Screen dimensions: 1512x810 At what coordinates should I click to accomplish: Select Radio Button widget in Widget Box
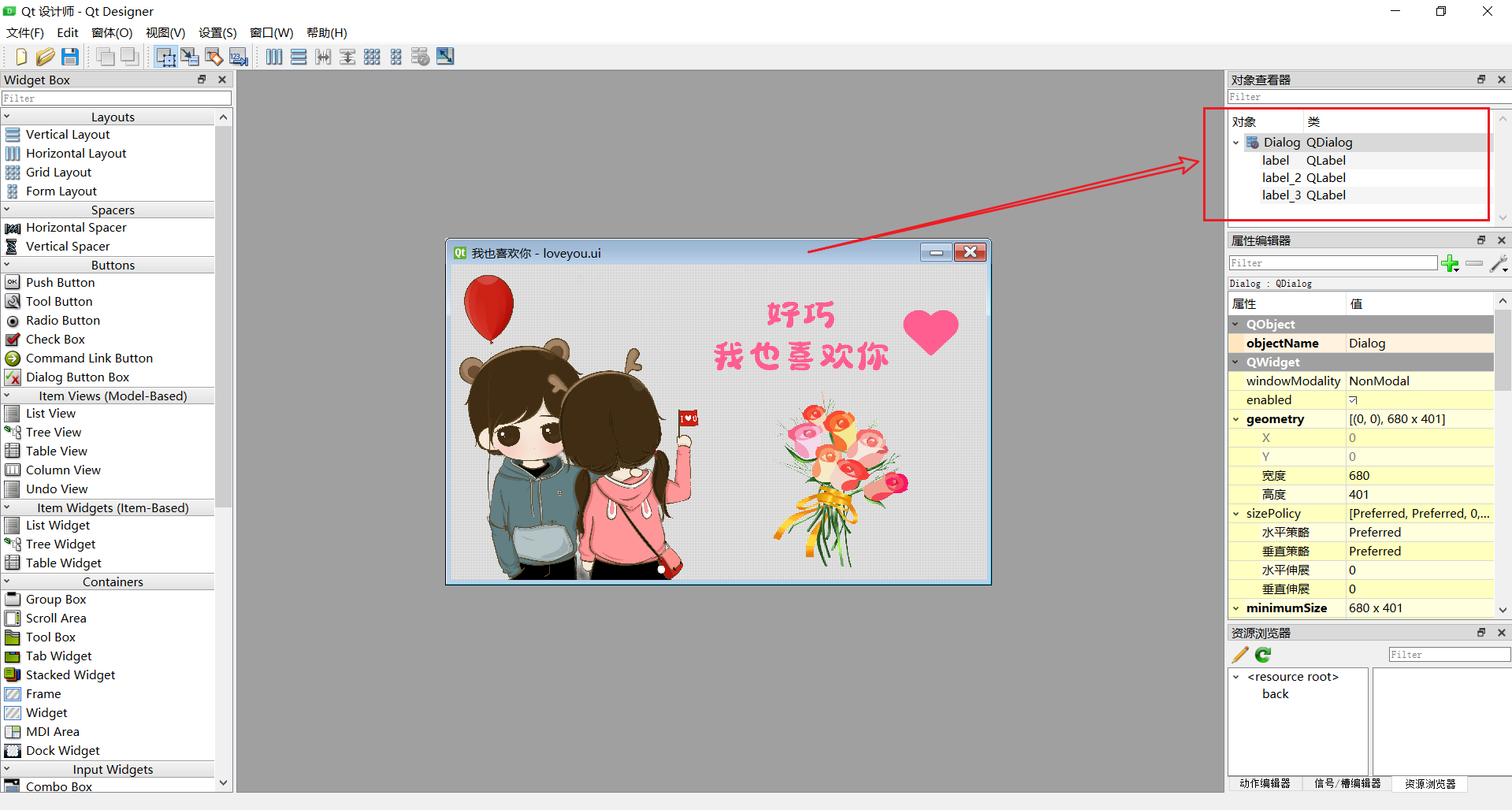[x=63, y=321]
